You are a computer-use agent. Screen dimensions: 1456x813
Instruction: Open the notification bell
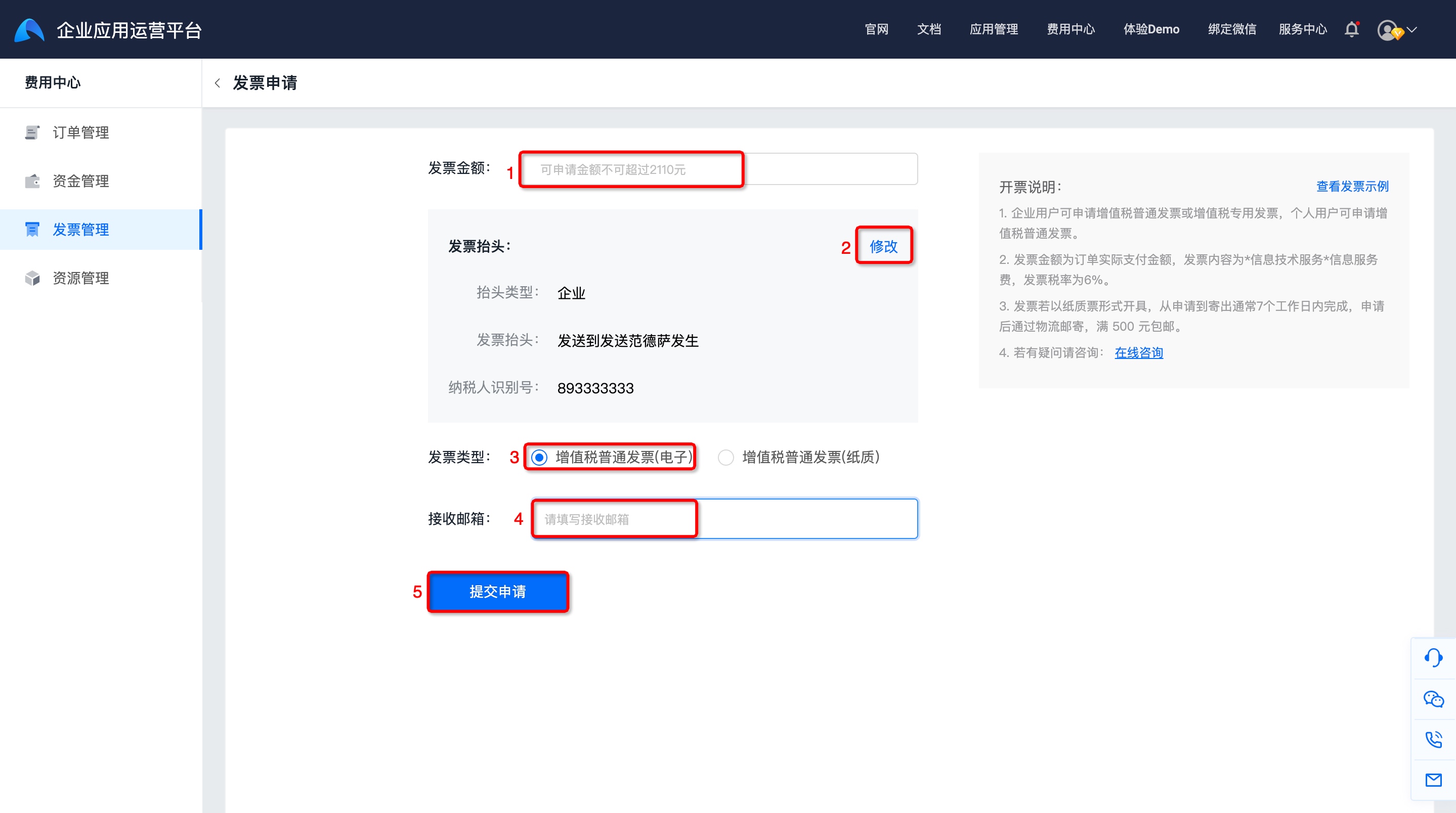1351,29
